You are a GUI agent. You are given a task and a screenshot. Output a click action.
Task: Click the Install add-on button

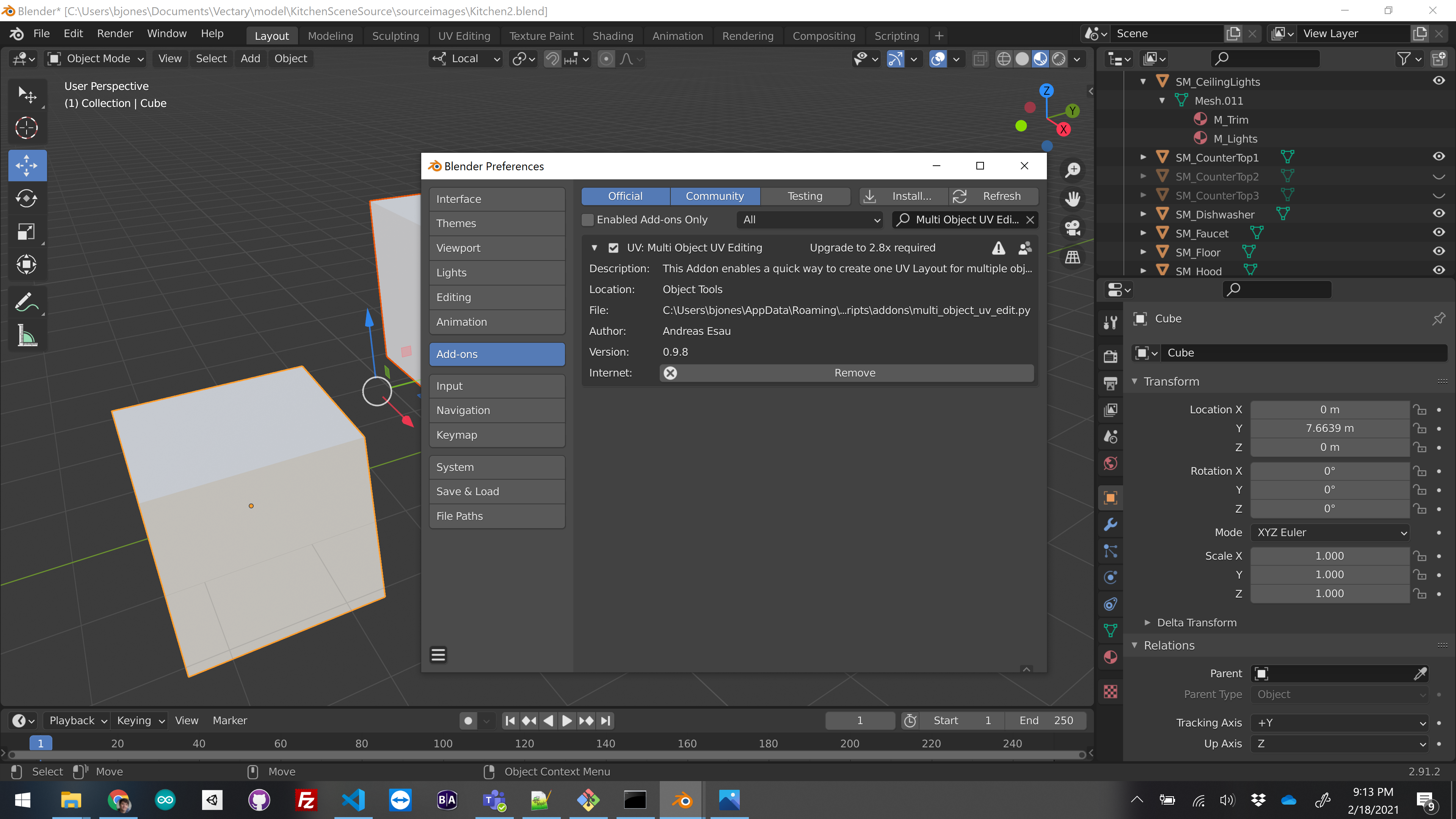coord(903,196)
